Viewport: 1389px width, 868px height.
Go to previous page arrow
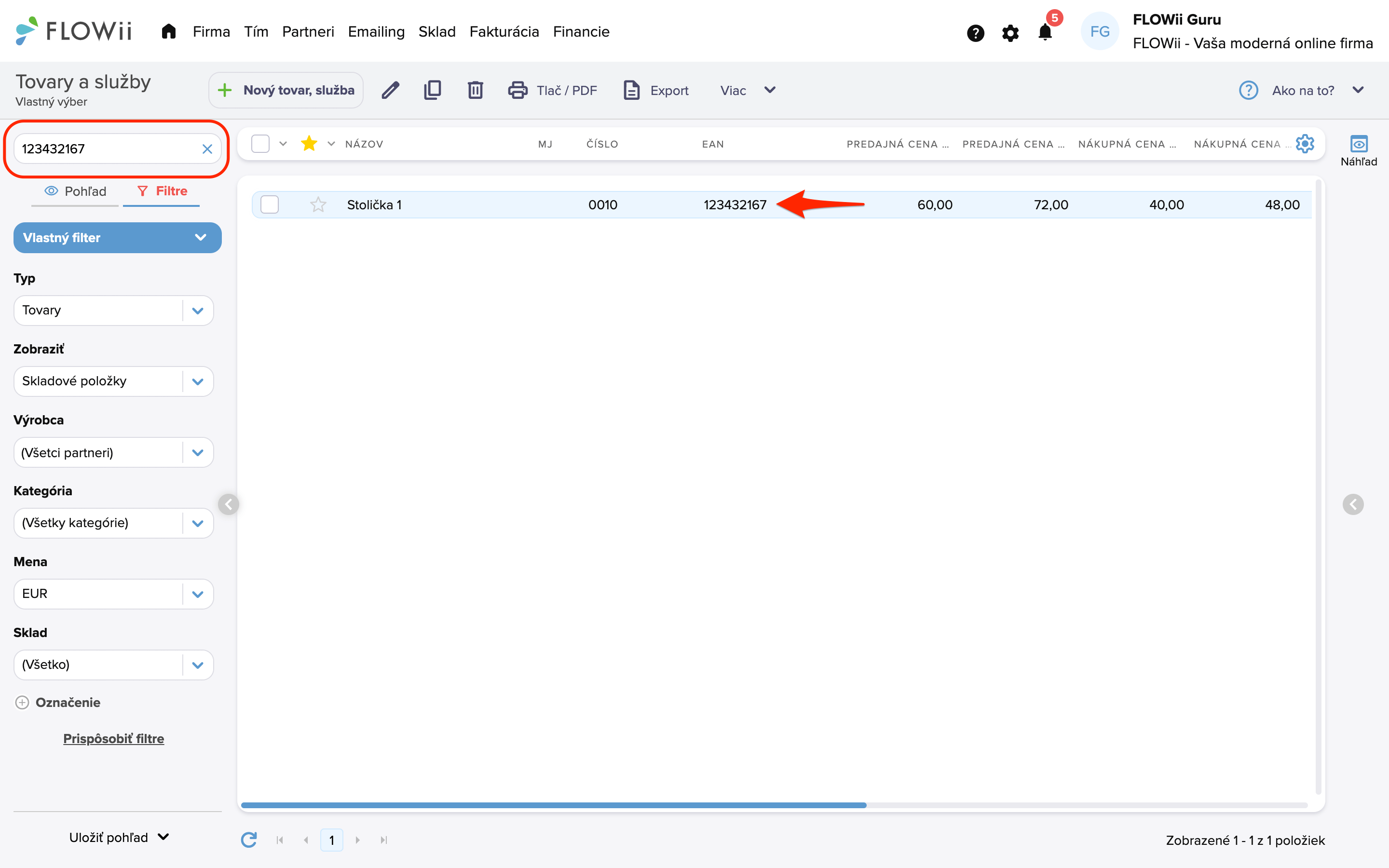[x=306, y=840]
